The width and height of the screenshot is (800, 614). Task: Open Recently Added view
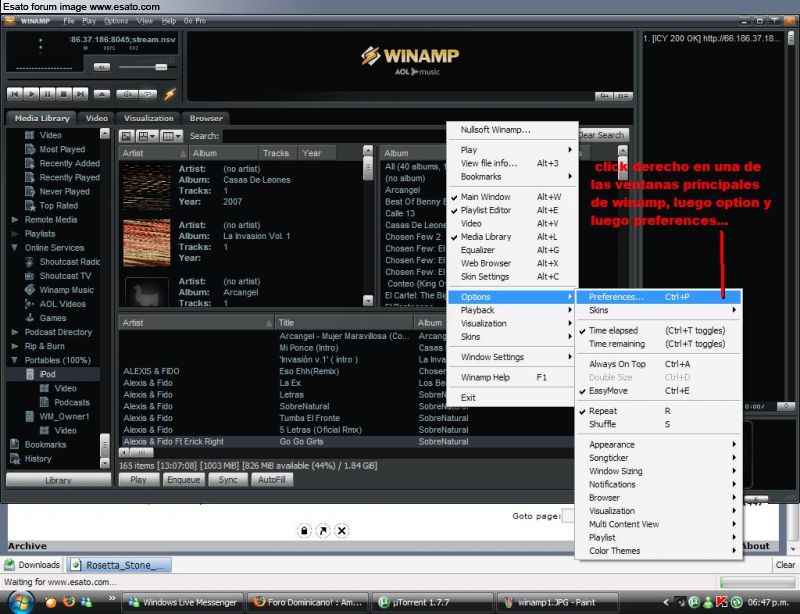pos(69,163)
